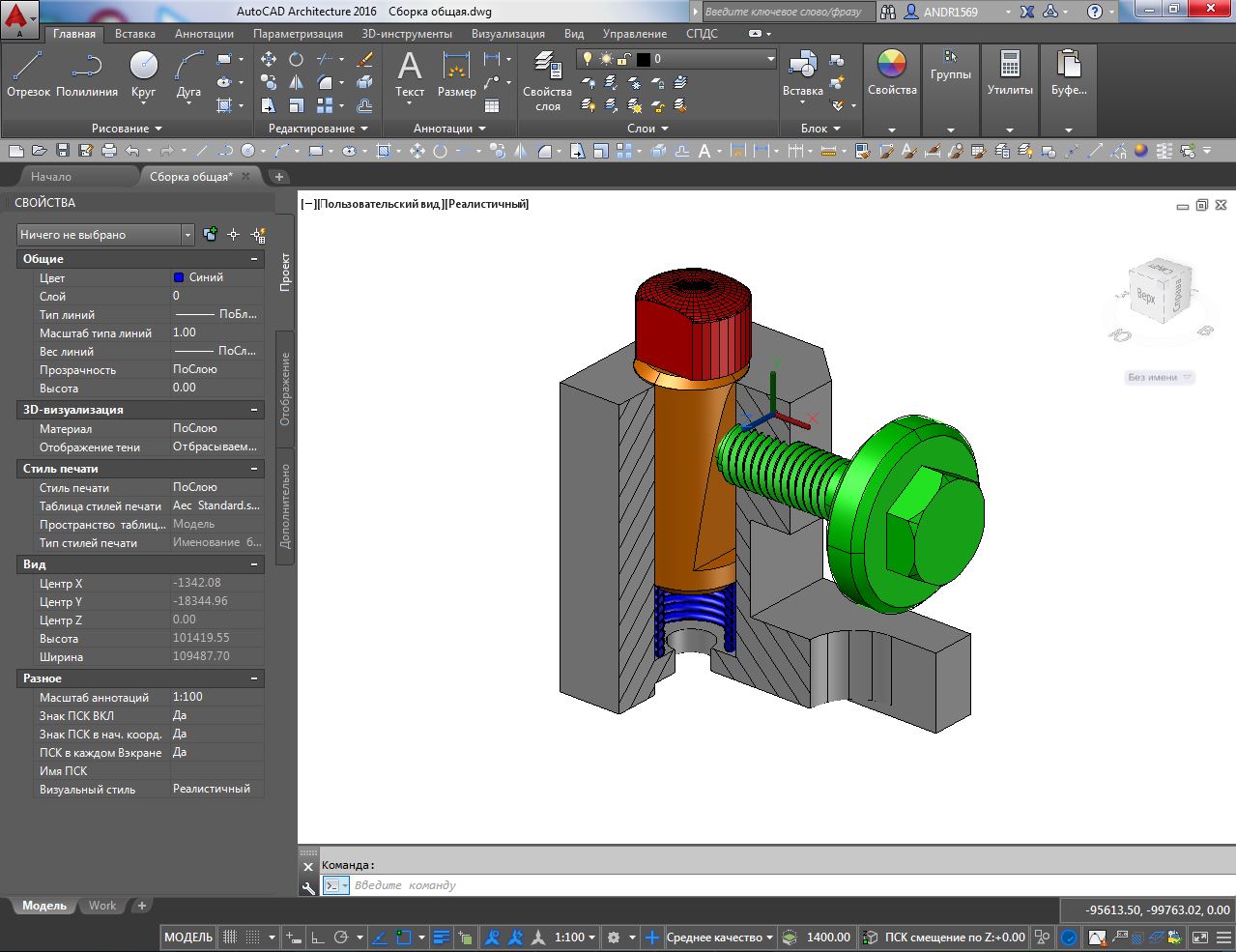Select the Отрезок (Line) tool
This screenshot has height=952, width=1236.
pos(28,74)
